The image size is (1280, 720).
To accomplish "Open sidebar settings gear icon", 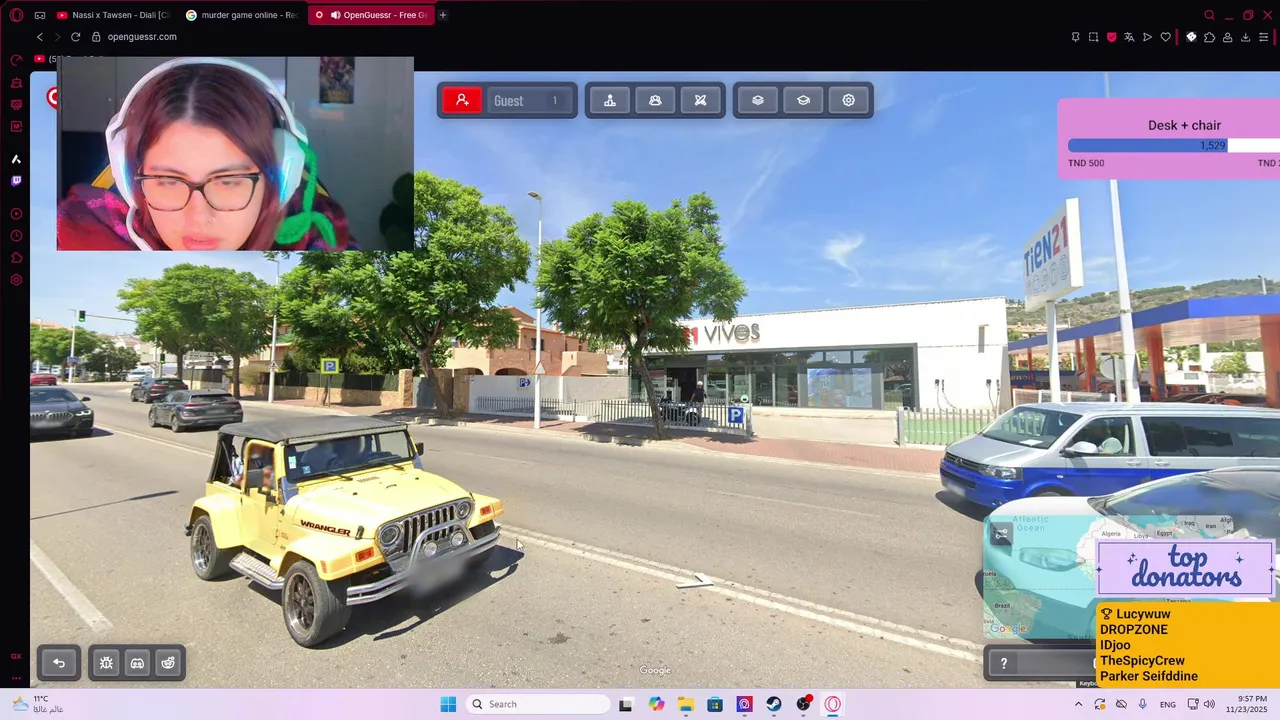I will (x=16, y=280).
